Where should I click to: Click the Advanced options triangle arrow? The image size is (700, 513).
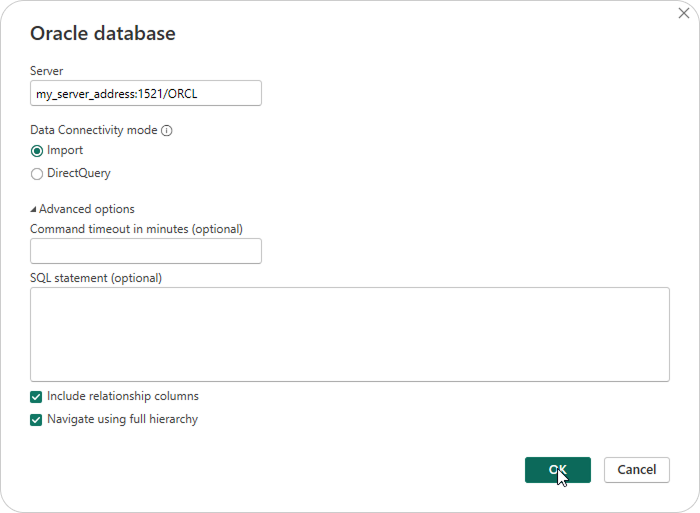(x=33, y=210)
